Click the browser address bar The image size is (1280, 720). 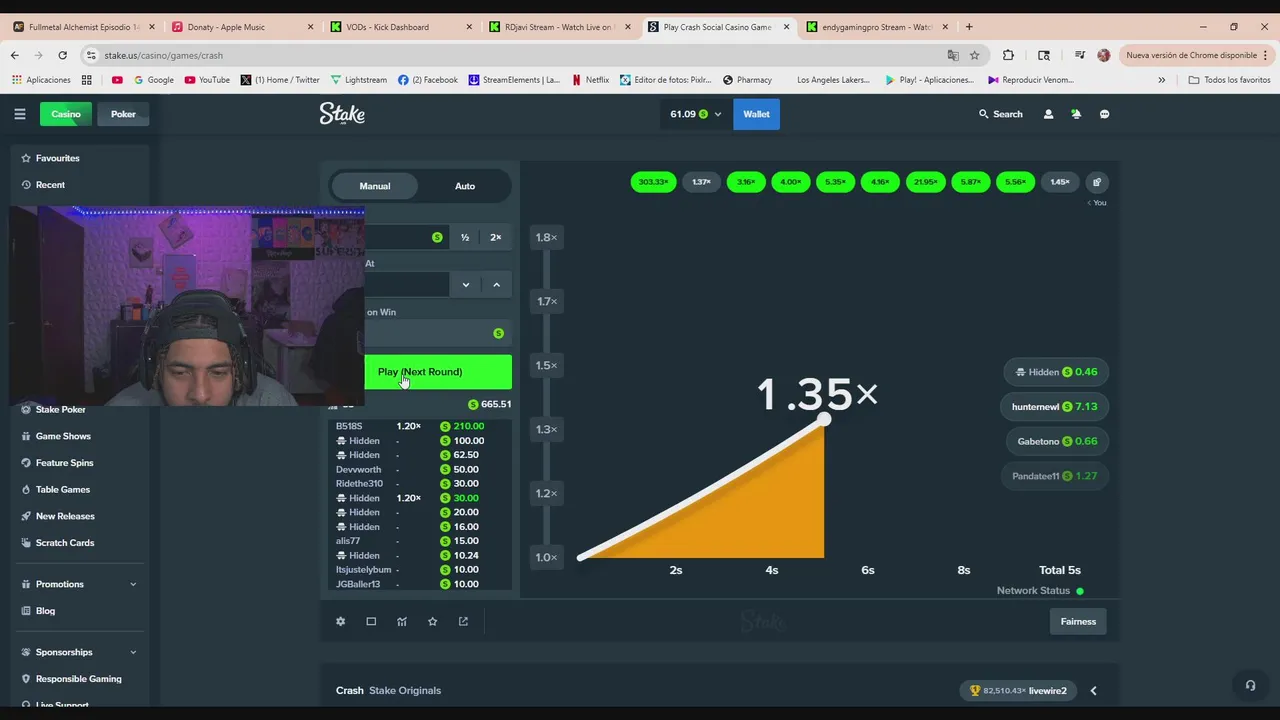[520, 55]
